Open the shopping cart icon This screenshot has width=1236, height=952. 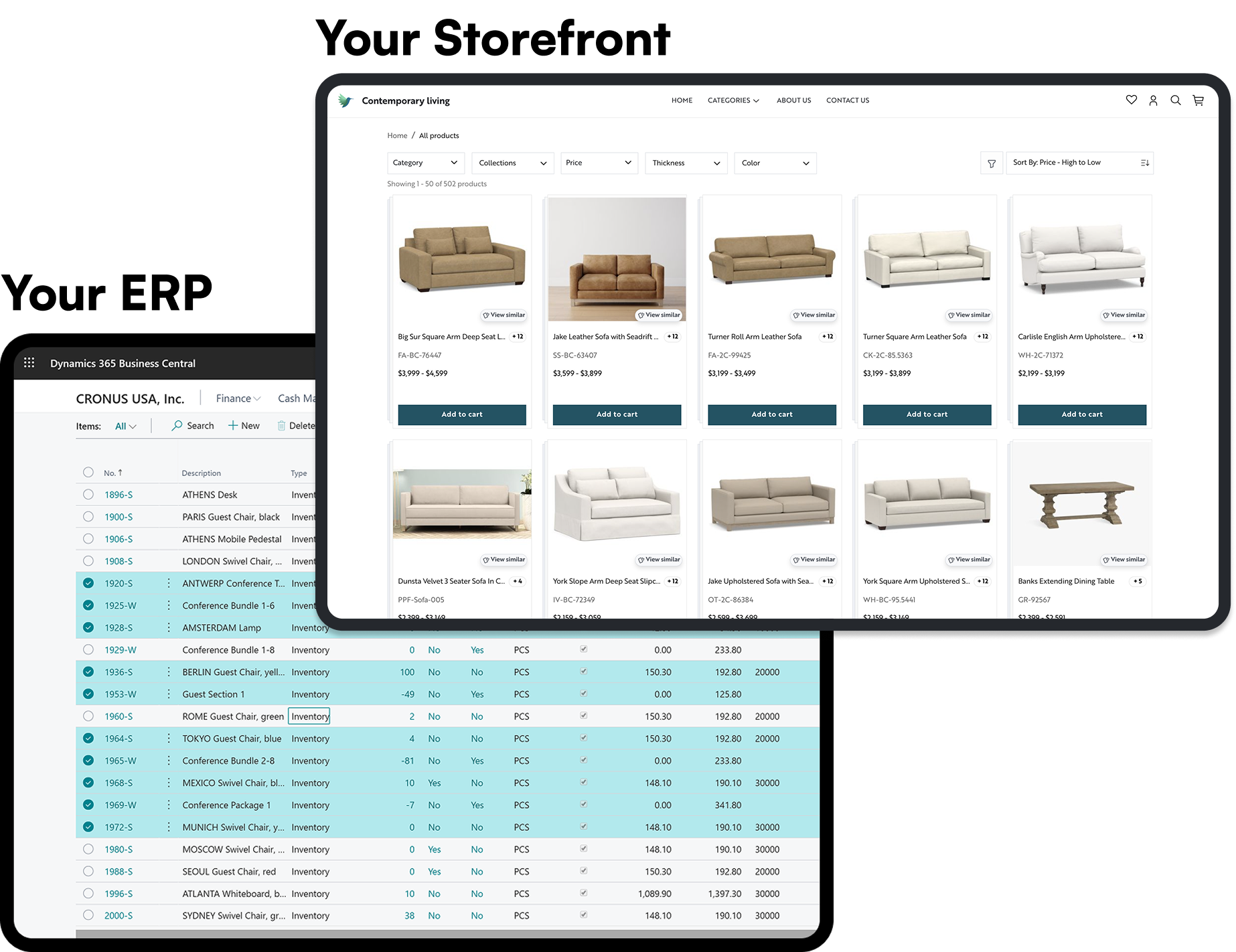click(x=1198, y=100)
